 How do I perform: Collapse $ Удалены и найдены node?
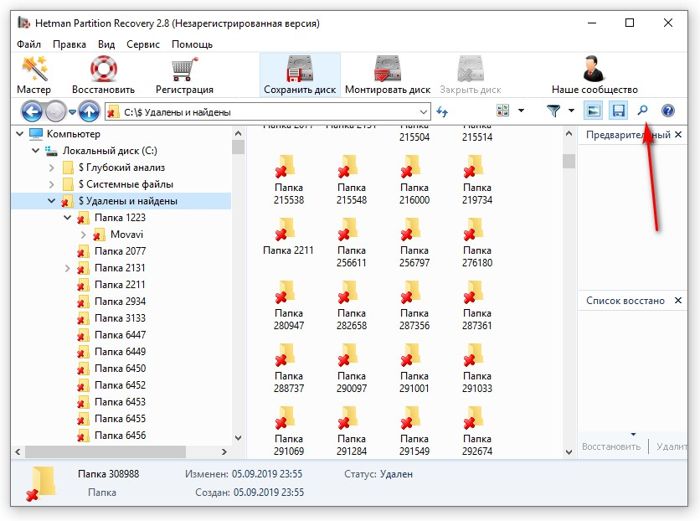(51, 201)
